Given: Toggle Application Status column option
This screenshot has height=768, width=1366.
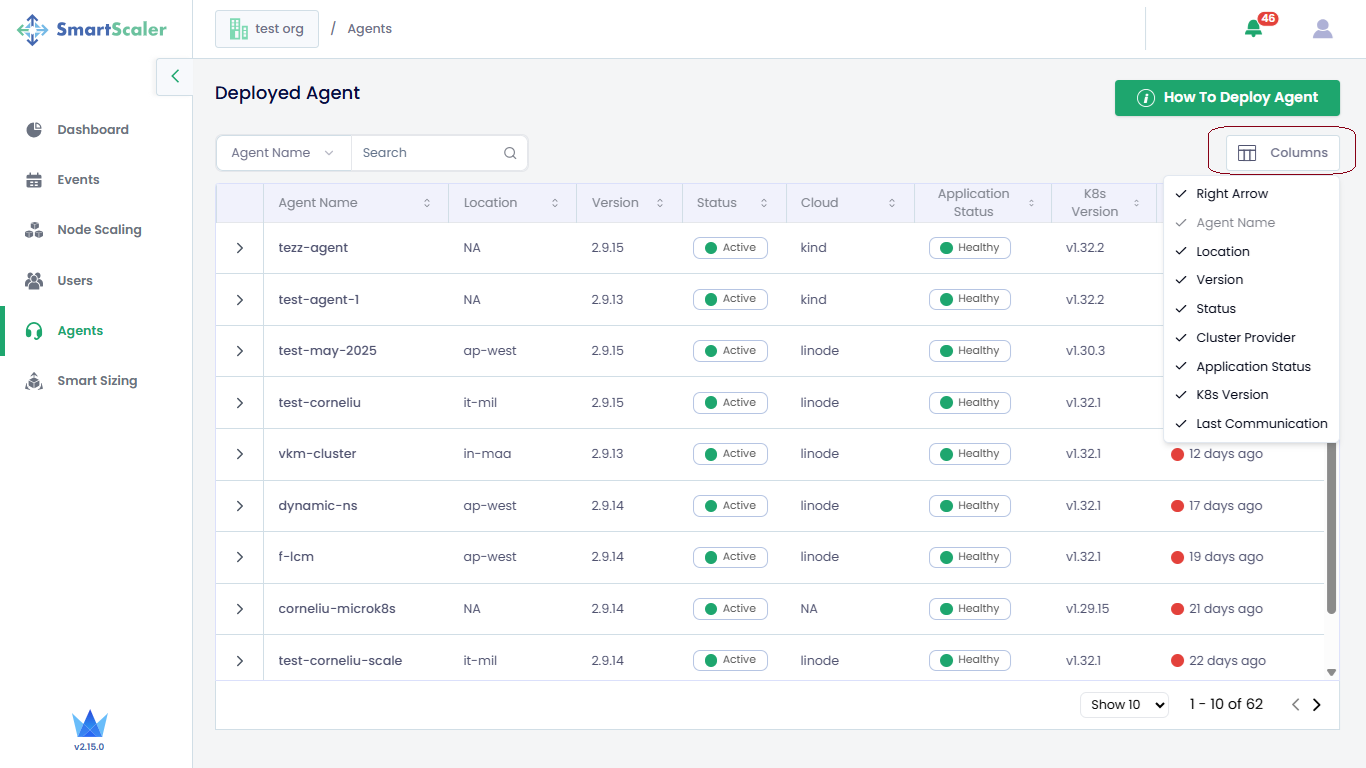Looking at the screenshot, I should pyautogui.click(x=1251, y=367).
